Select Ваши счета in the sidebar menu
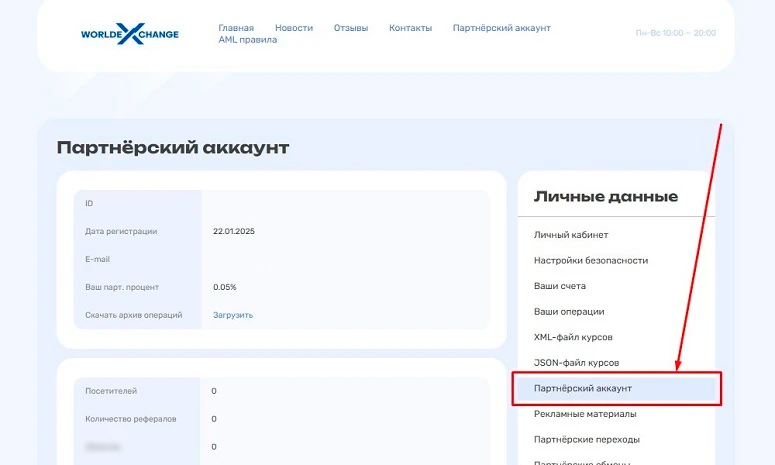The width and height of the screenshot is (775, 465). tap(560, 286)
